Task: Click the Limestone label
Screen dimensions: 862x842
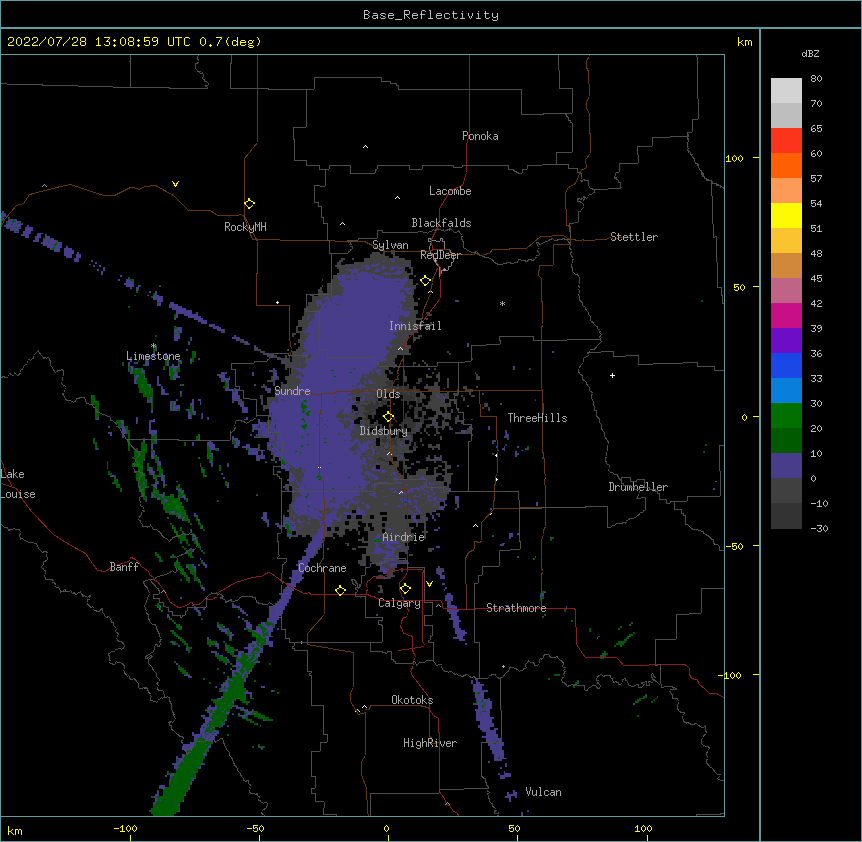Action: tap(153, 356)
